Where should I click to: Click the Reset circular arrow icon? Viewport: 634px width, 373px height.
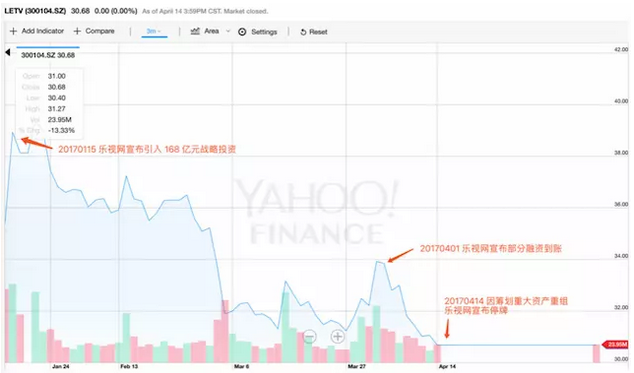tap(303, 32)
